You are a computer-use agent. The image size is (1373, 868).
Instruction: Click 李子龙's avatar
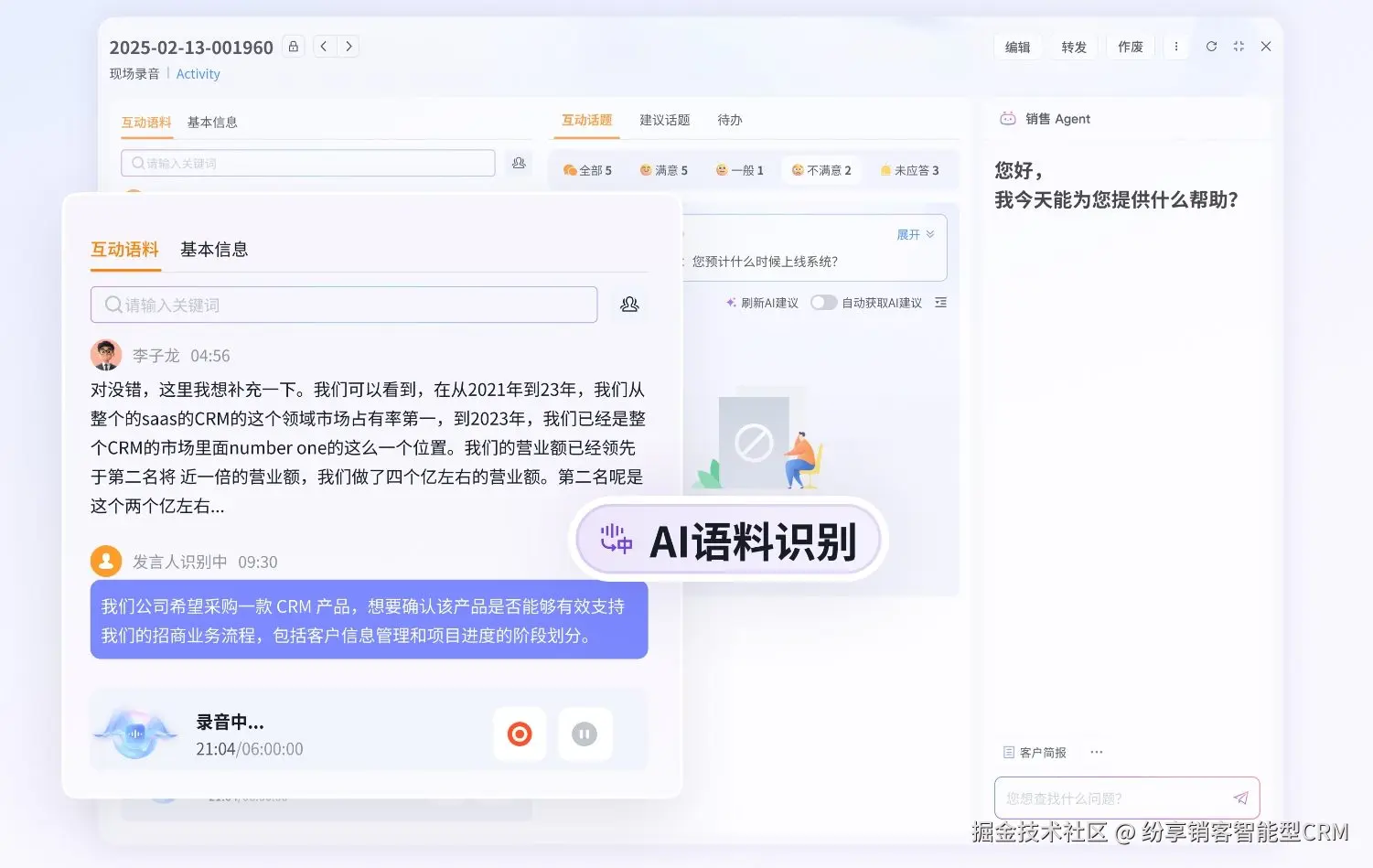point(106,355)
